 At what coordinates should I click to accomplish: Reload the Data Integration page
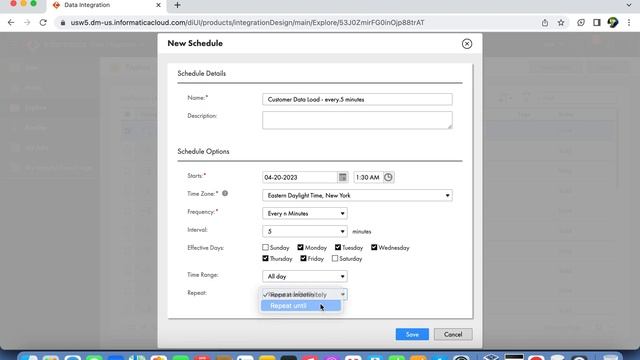[43, 22]
